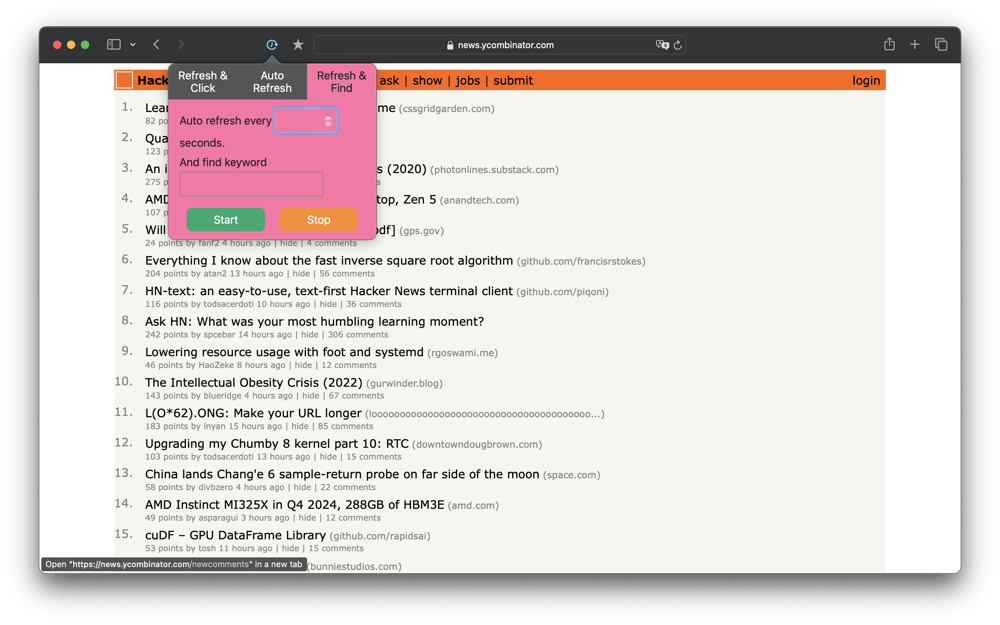This screenshot has width=1000, height=625.
Task: Click the lock icon in address bar
Action: (450, 45)
